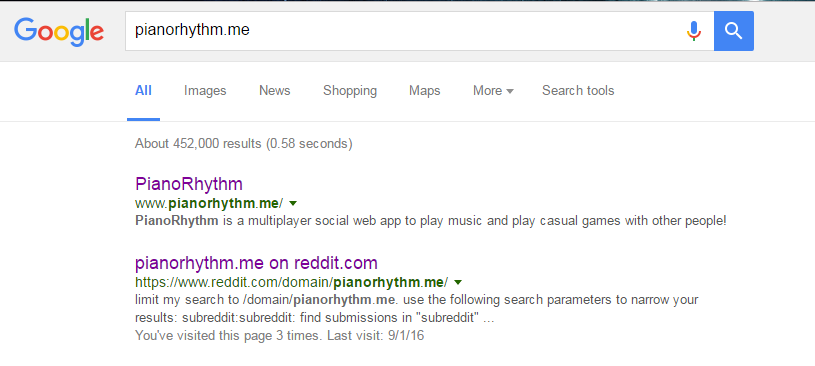Open the News tab
The width and height of the screenshot is (815, 366).
pyautogui.click(x=274, y=90)
